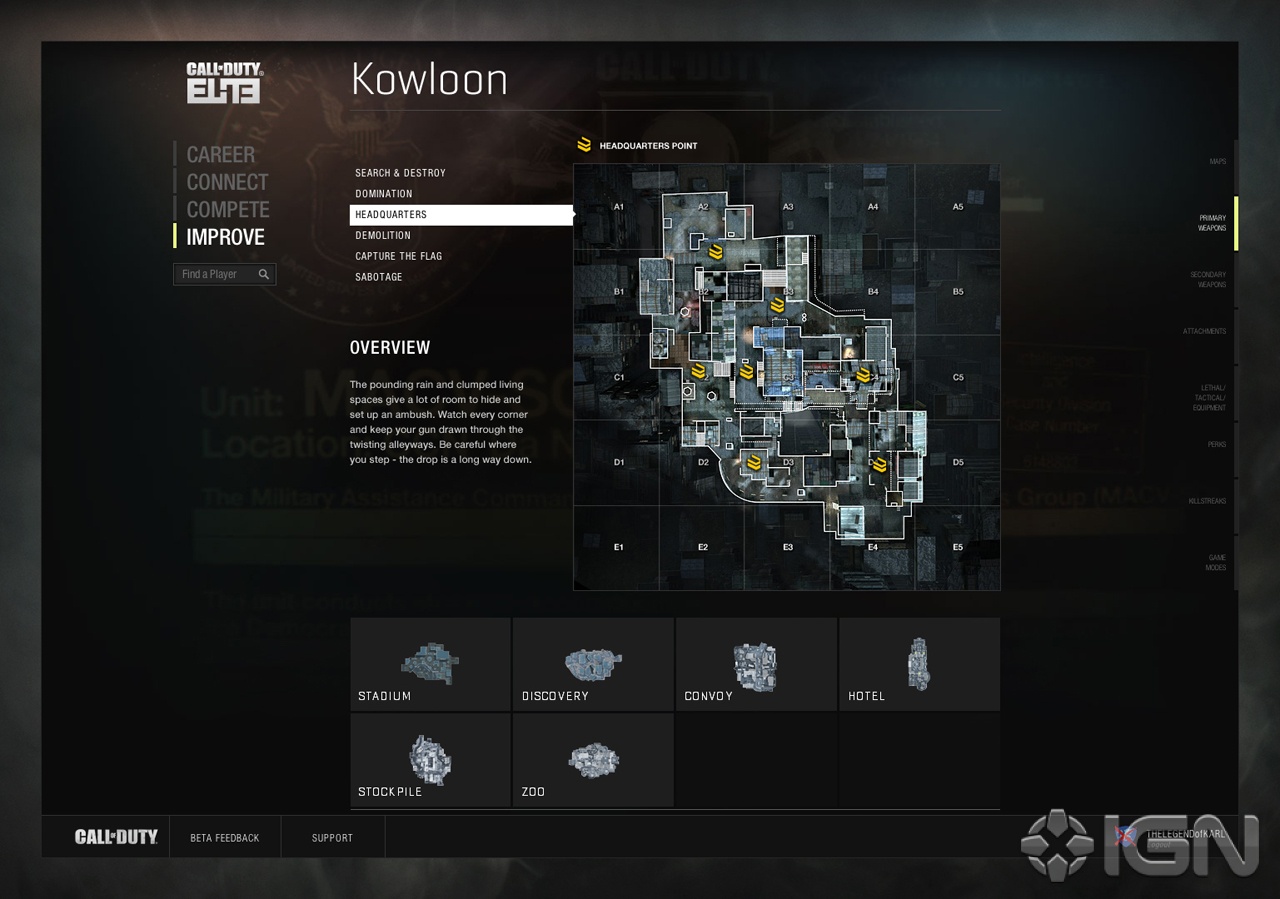This screenshot has width=1280, height=899.
Task: Click the Headquarters Point legend text
Action: tap(648, 146)
